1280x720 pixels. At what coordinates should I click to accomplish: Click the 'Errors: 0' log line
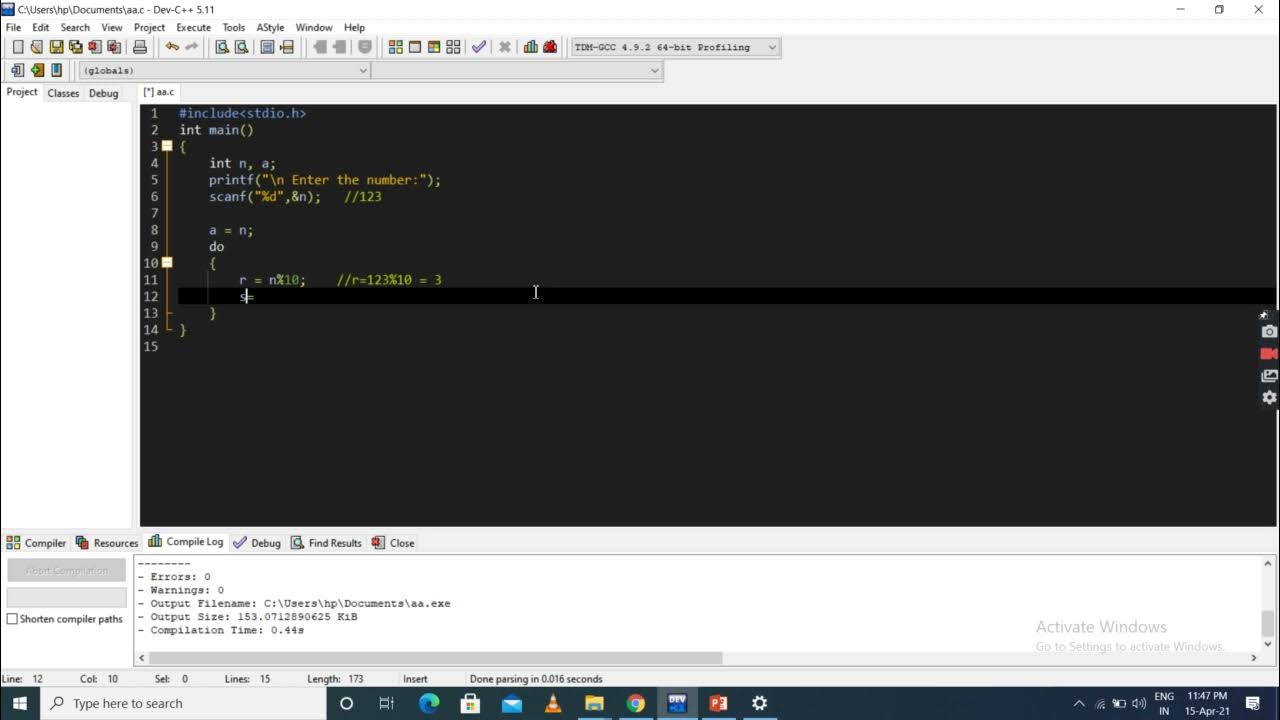coord(174,577)
